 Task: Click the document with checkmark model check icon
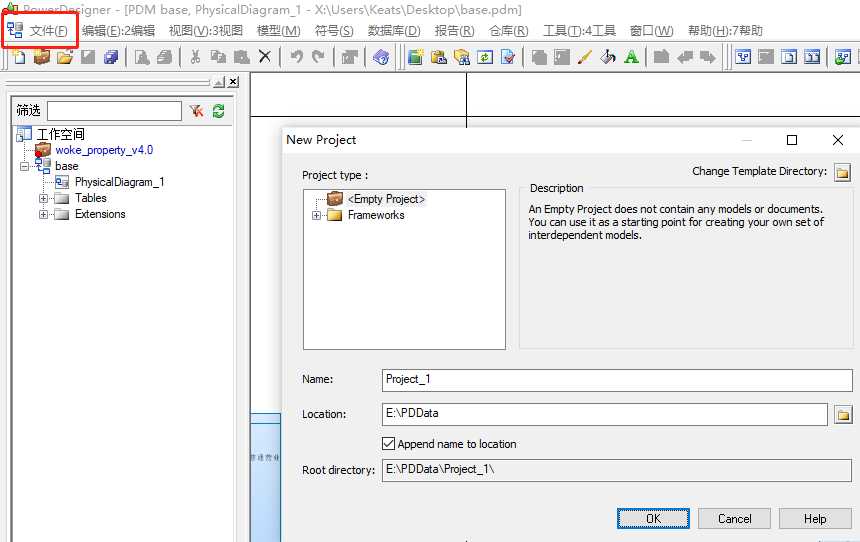508,57
